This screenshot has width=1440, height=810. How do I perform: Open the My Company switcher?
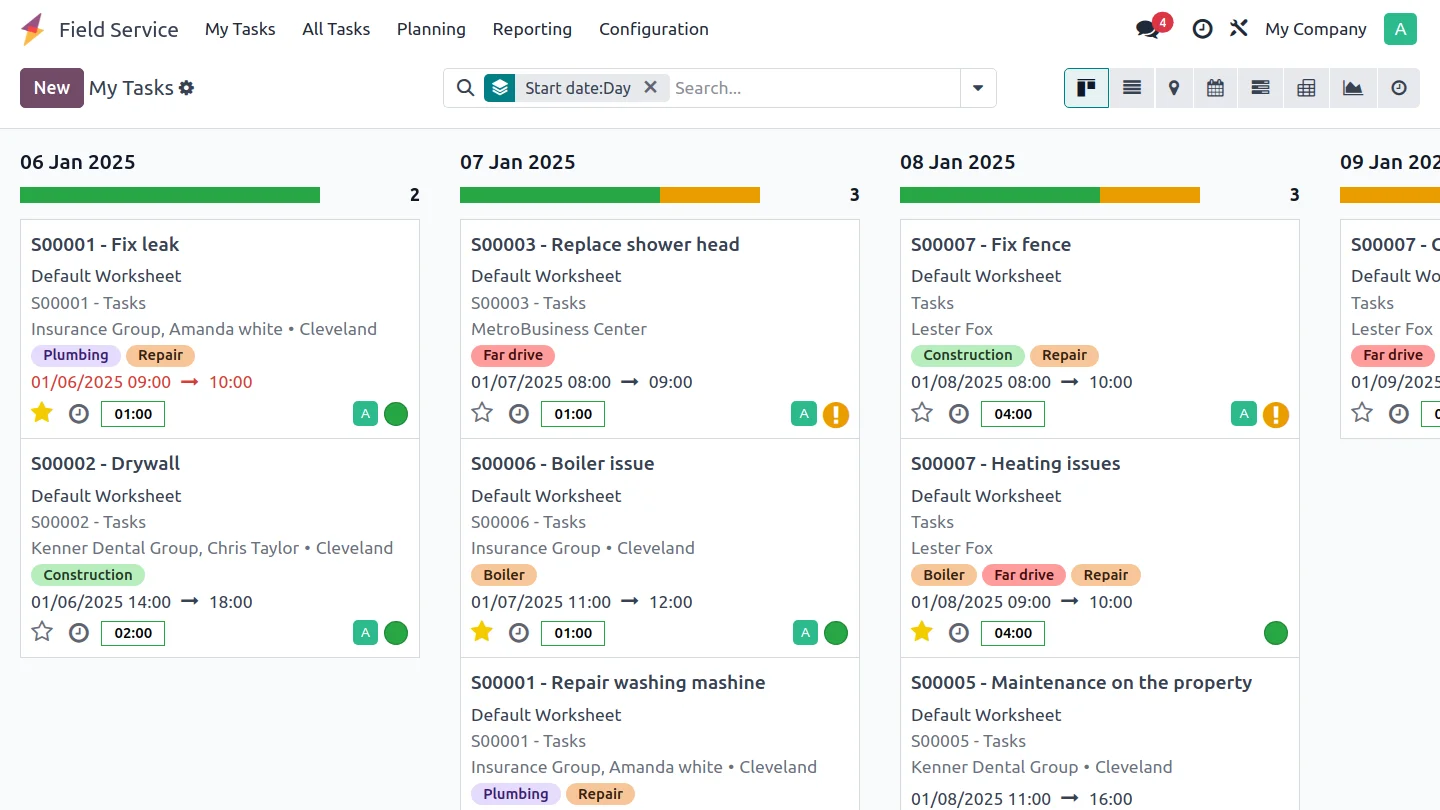[x=1315, y=29]
